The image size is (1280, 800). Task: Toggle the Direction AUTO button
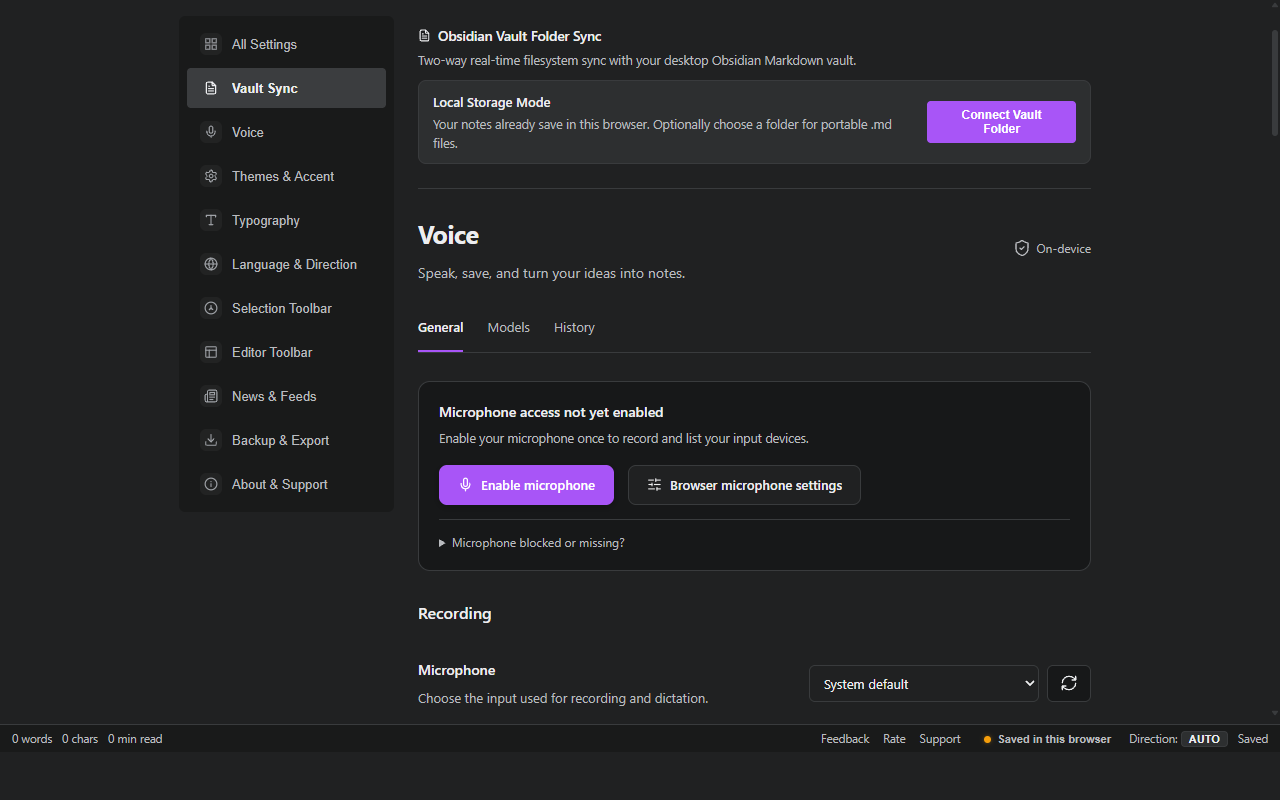(1204, 739)
